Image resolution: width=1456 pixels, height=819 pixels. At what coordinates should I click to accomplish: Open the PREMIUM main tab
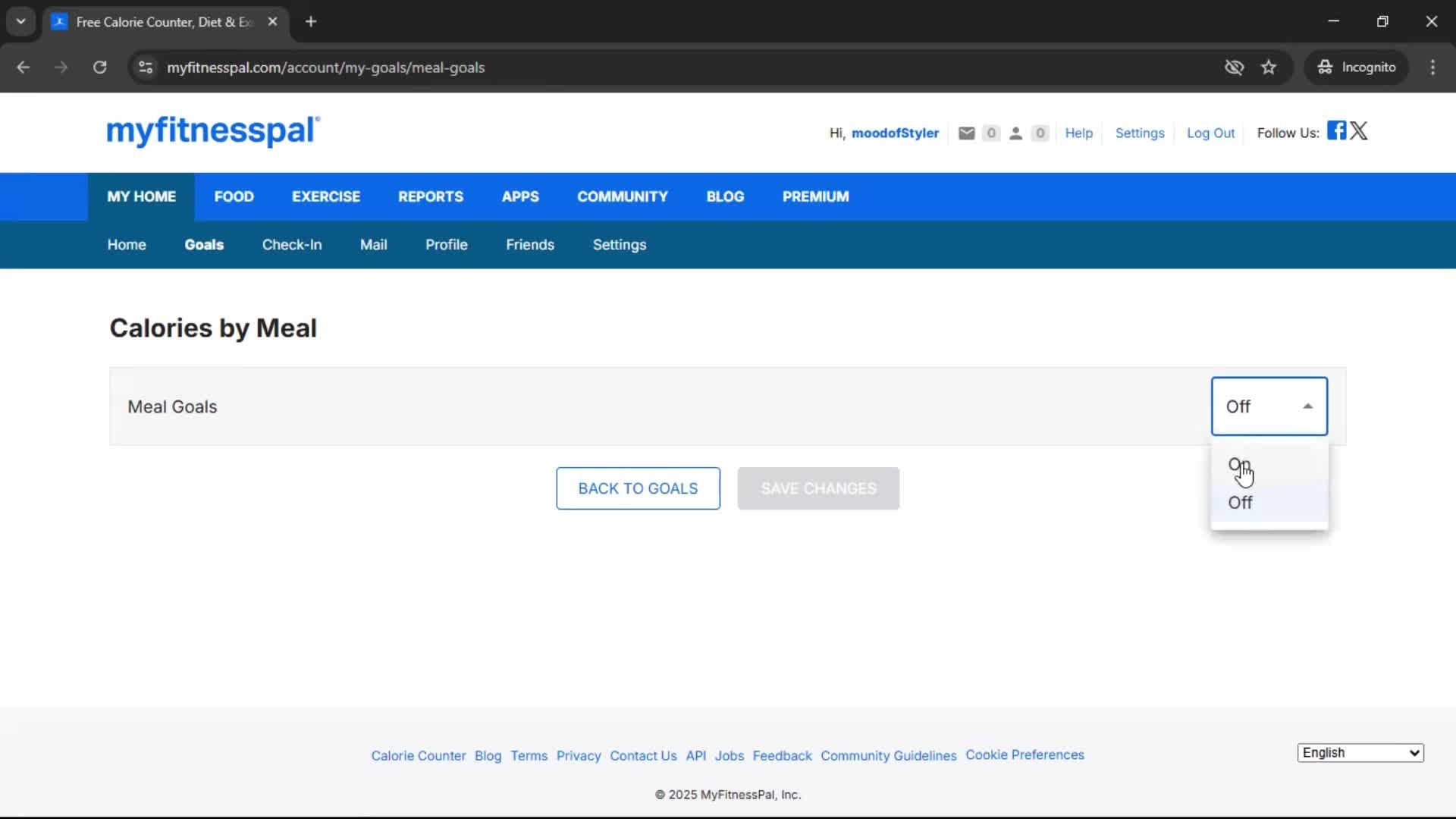pos(816,196)
